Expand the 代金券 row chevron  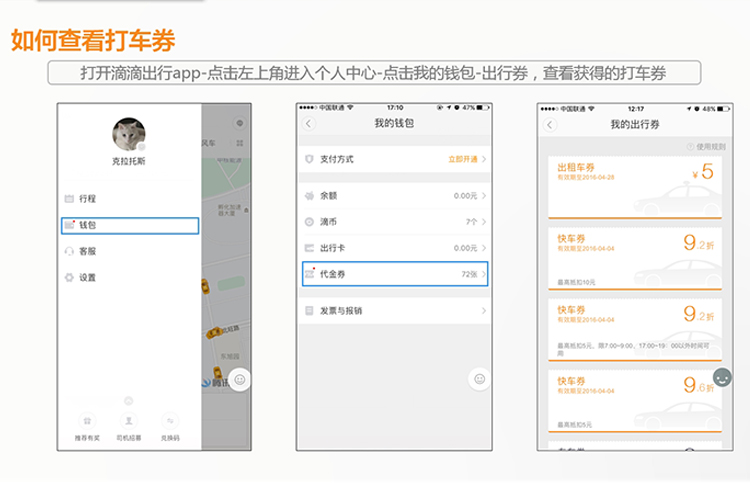point(484,274)
